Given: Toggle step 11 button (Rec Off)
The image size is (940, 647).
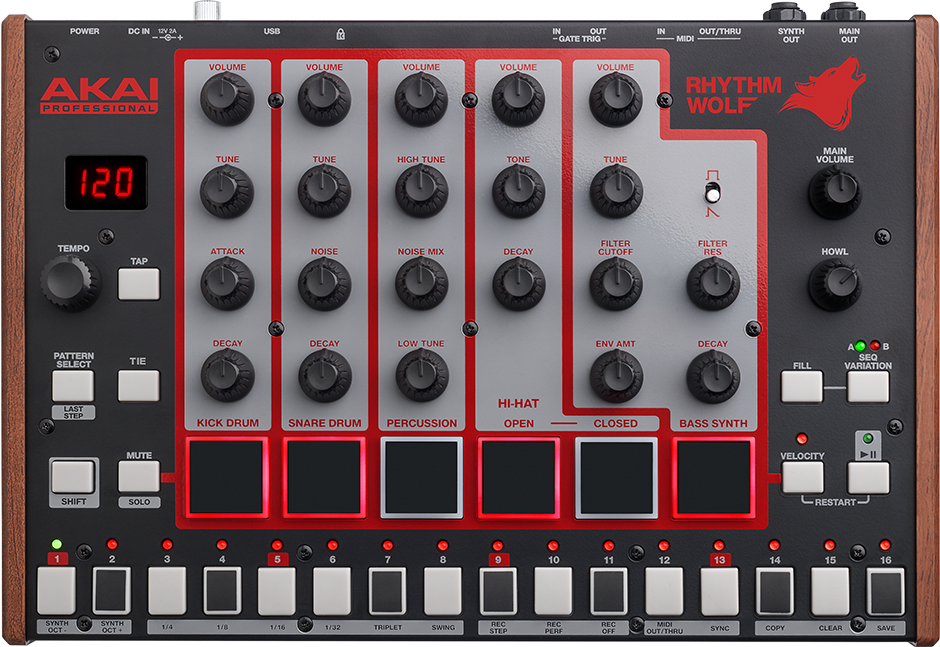Looking at the screenshot, I should [x=609, y=591].
